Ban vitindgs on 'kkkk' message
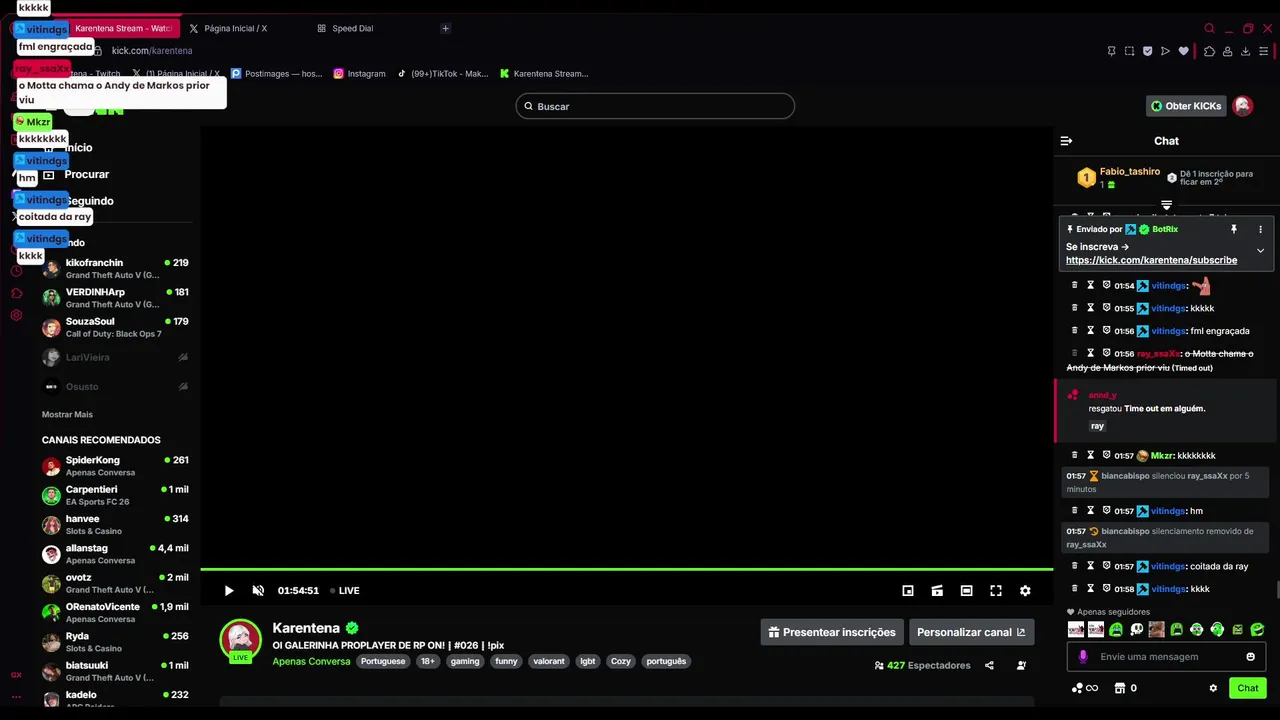The height and width of the screenshot is (720, 1280). pos(1107,589)
